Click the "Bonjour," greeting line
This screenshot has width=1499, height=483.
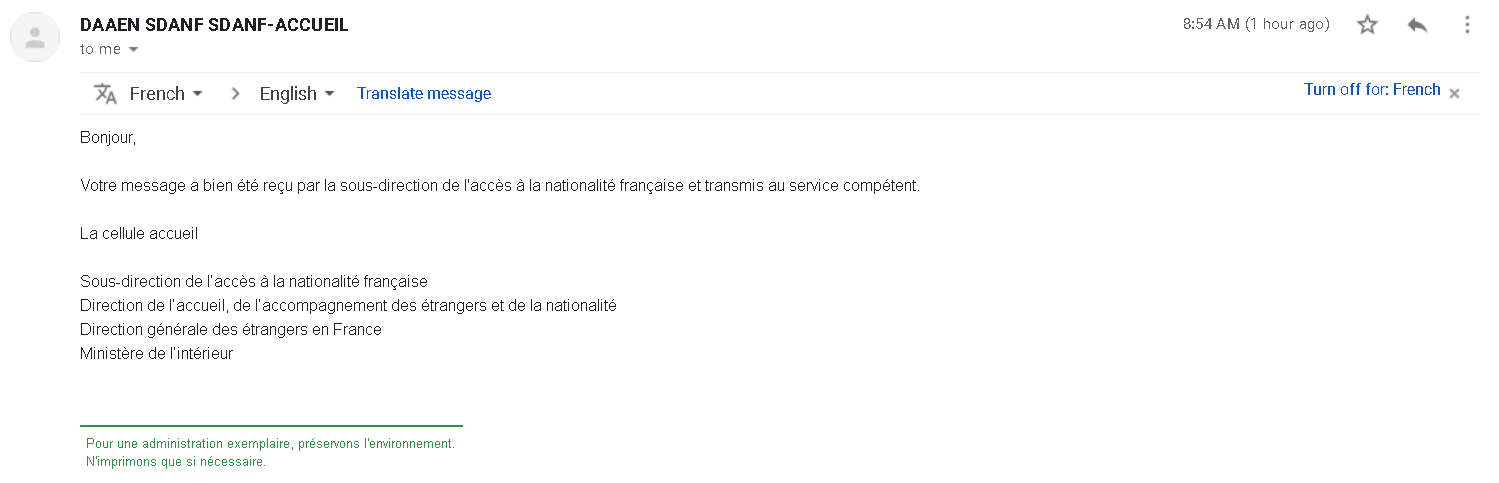point(108,138)
